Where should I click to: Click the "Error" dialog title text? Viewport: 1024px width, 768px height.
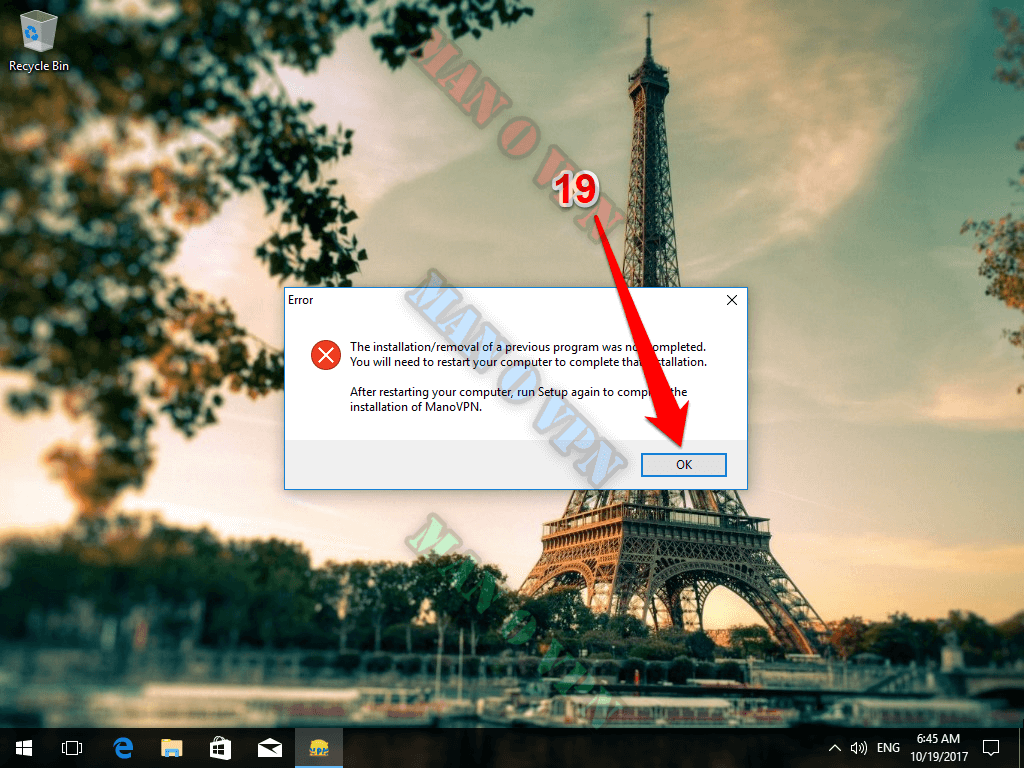point(300,300)
